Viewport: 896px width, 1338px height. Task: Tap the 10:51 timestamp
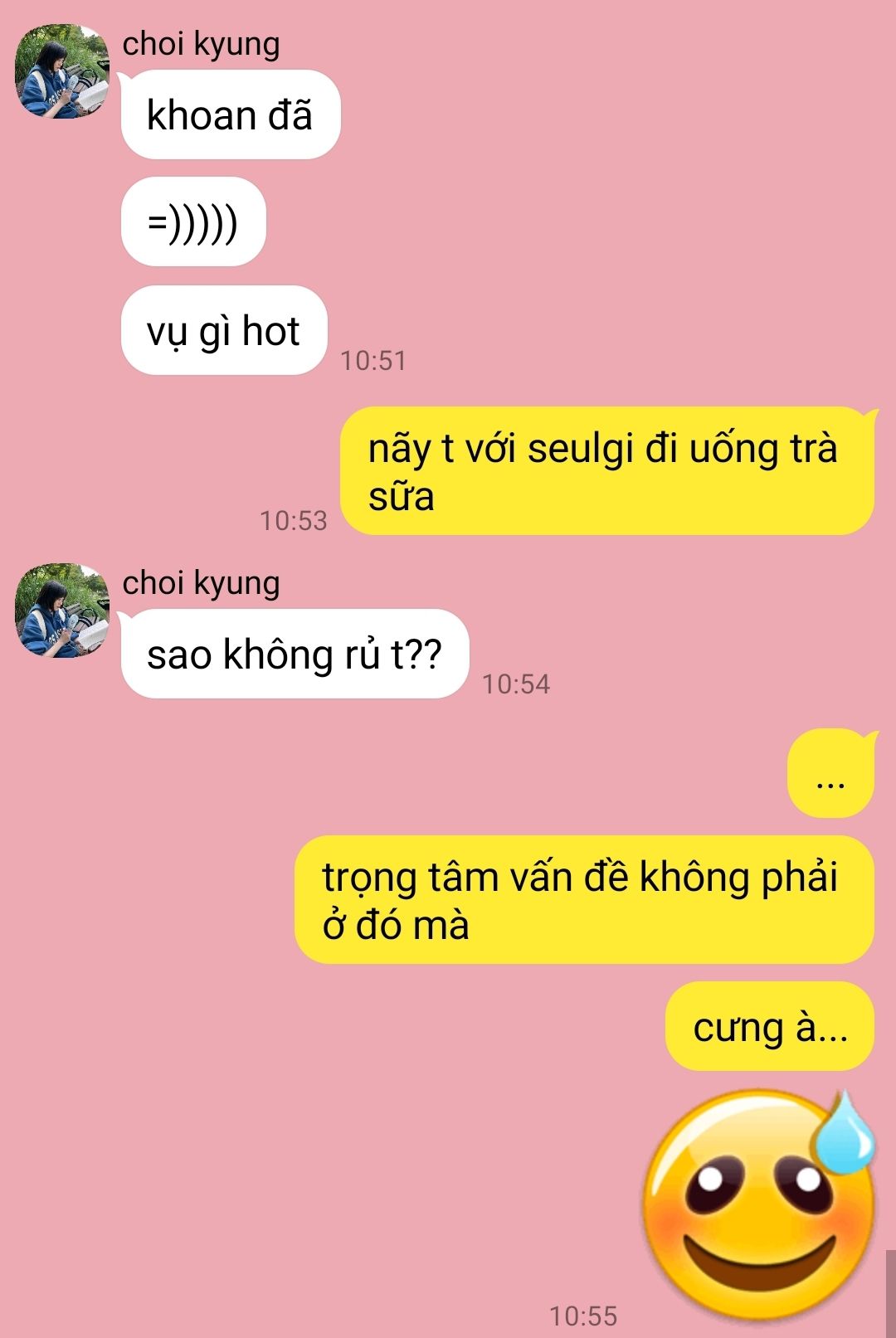point(373,361)
